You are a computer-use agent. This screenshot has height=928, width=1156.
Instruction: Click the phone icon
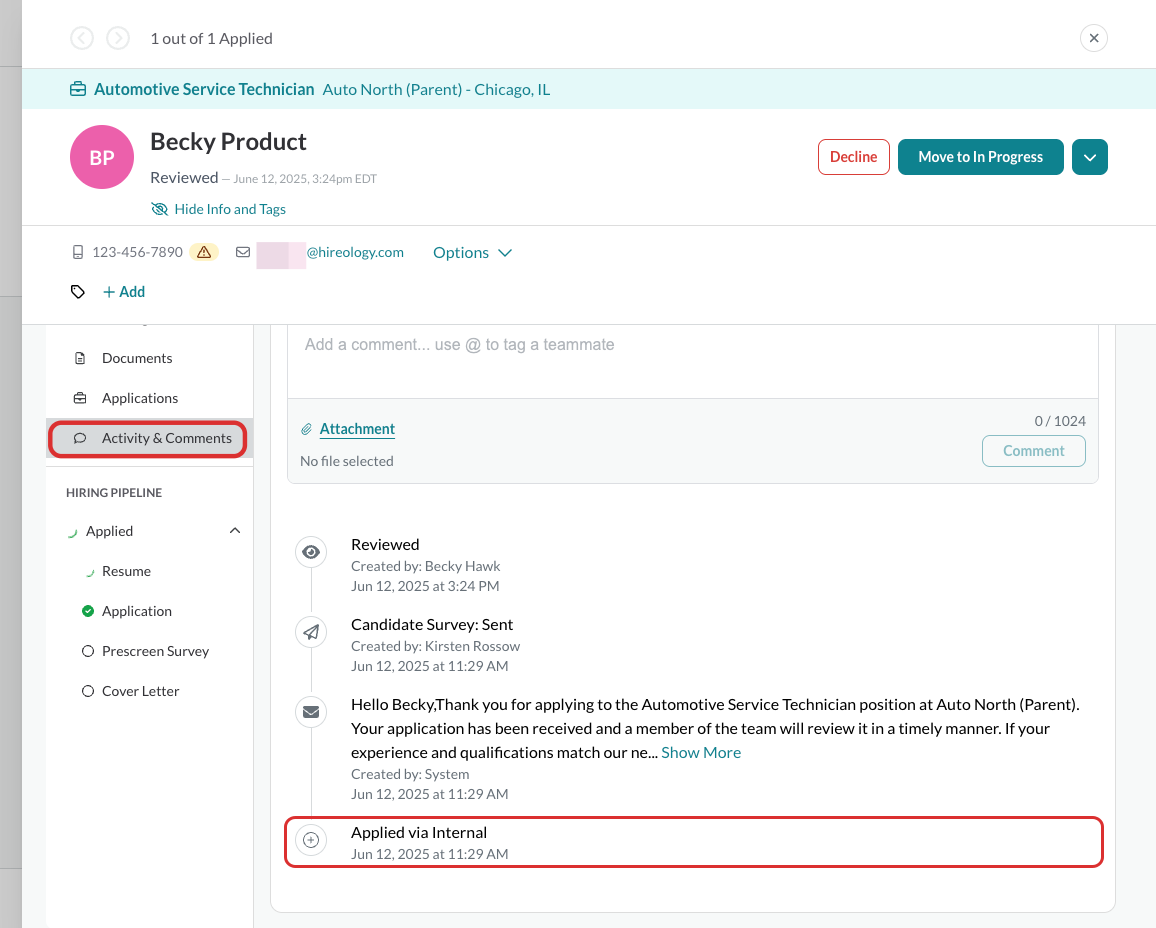(77, 253)
